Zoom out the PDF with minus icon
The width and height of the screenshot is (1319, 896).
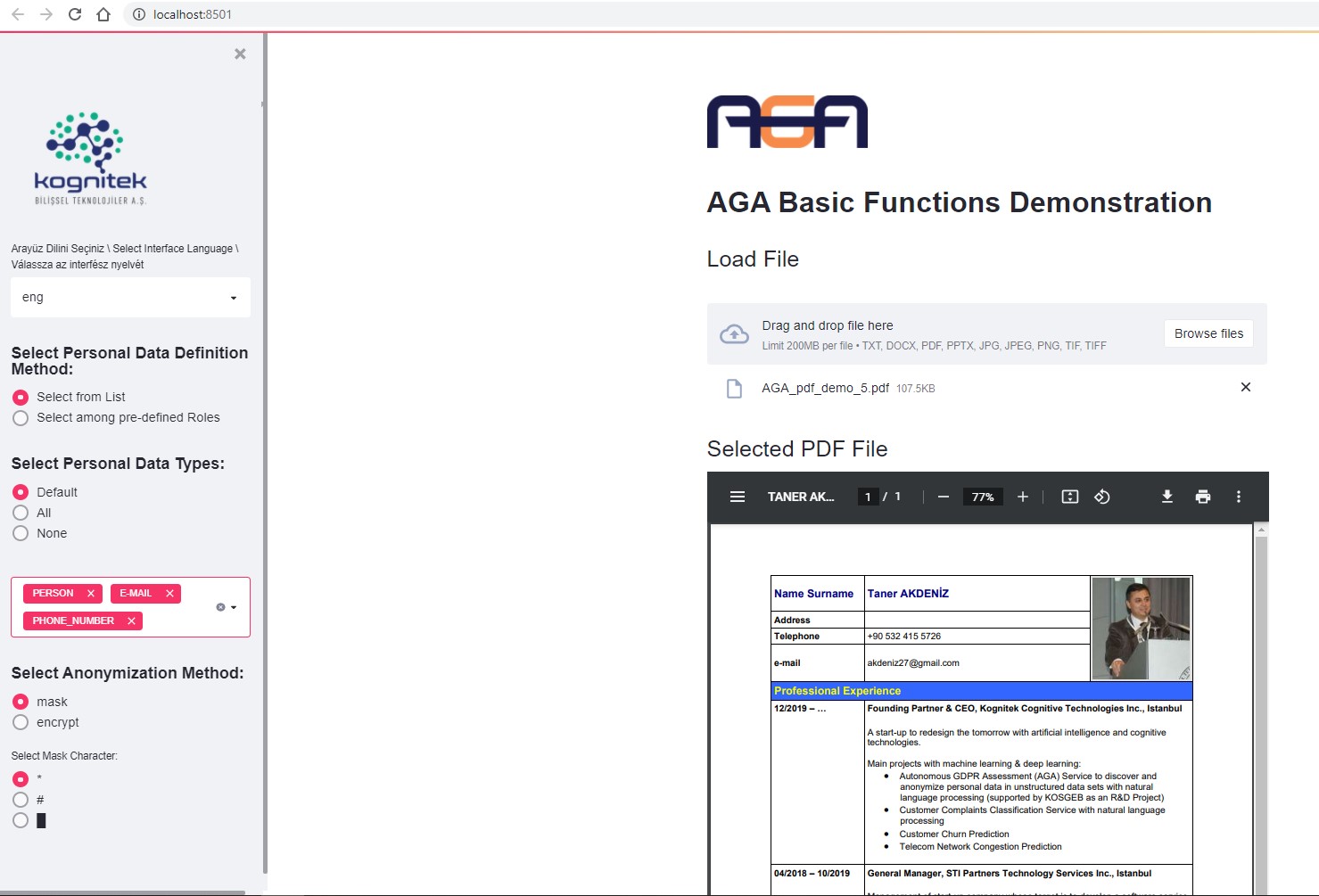tap(943, 497)
